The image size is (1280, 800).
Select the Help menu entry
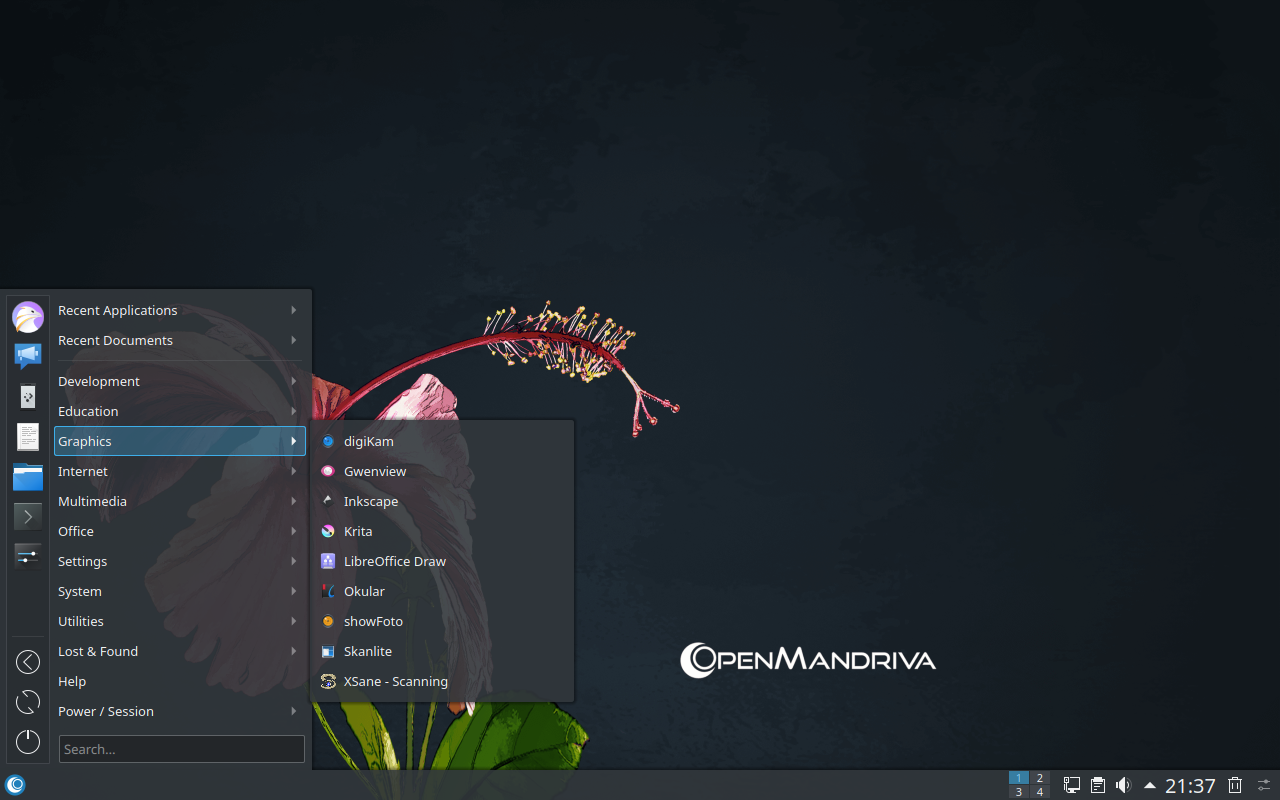(x=72, y=681)
